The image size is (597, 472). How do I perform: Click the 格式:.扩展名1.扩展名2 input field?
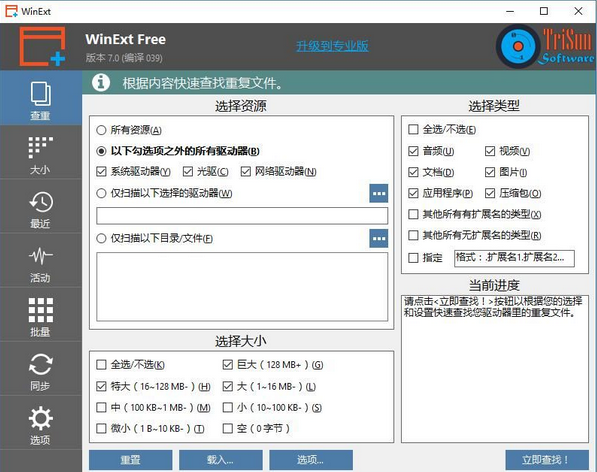tap(514, 258)
